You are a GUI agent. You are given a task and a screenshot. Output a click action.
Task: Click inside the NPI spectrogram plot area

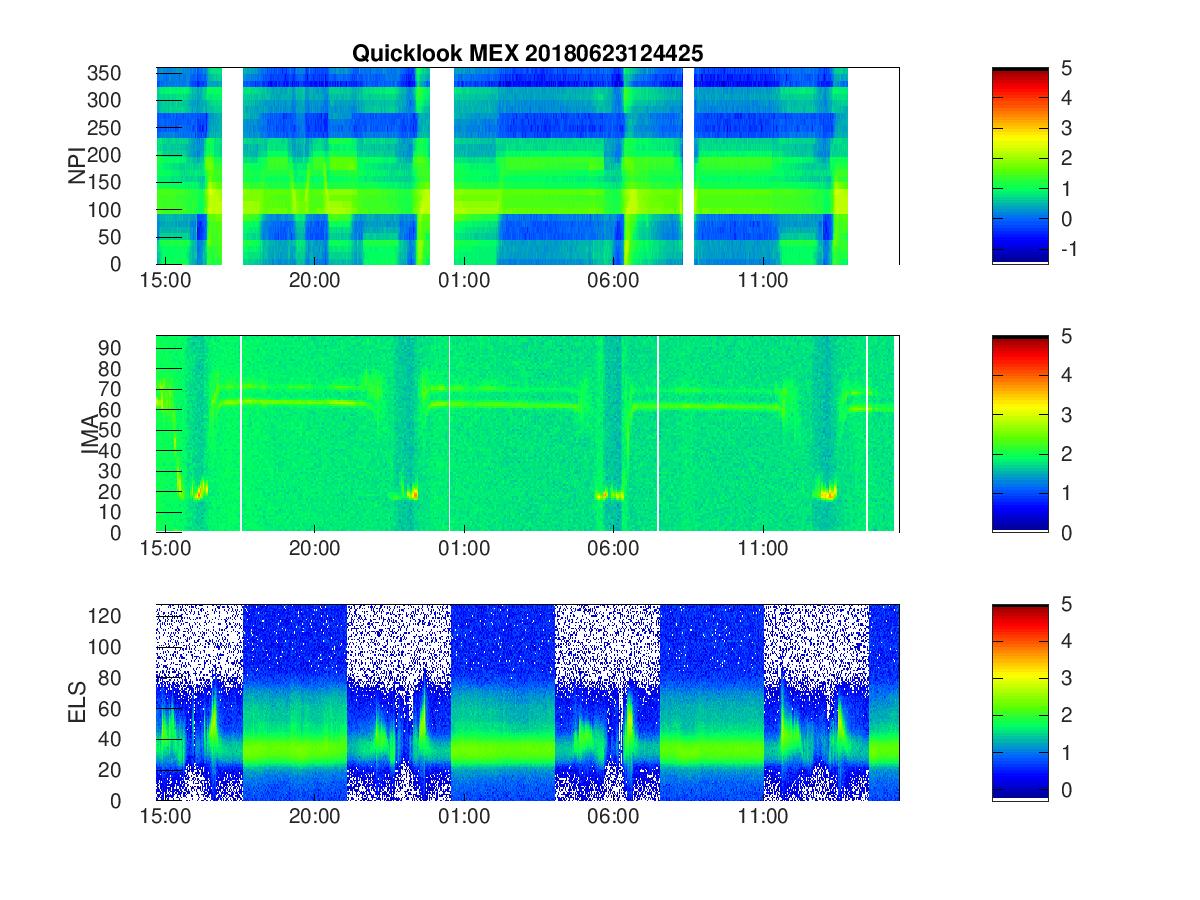tap(527, 166)
